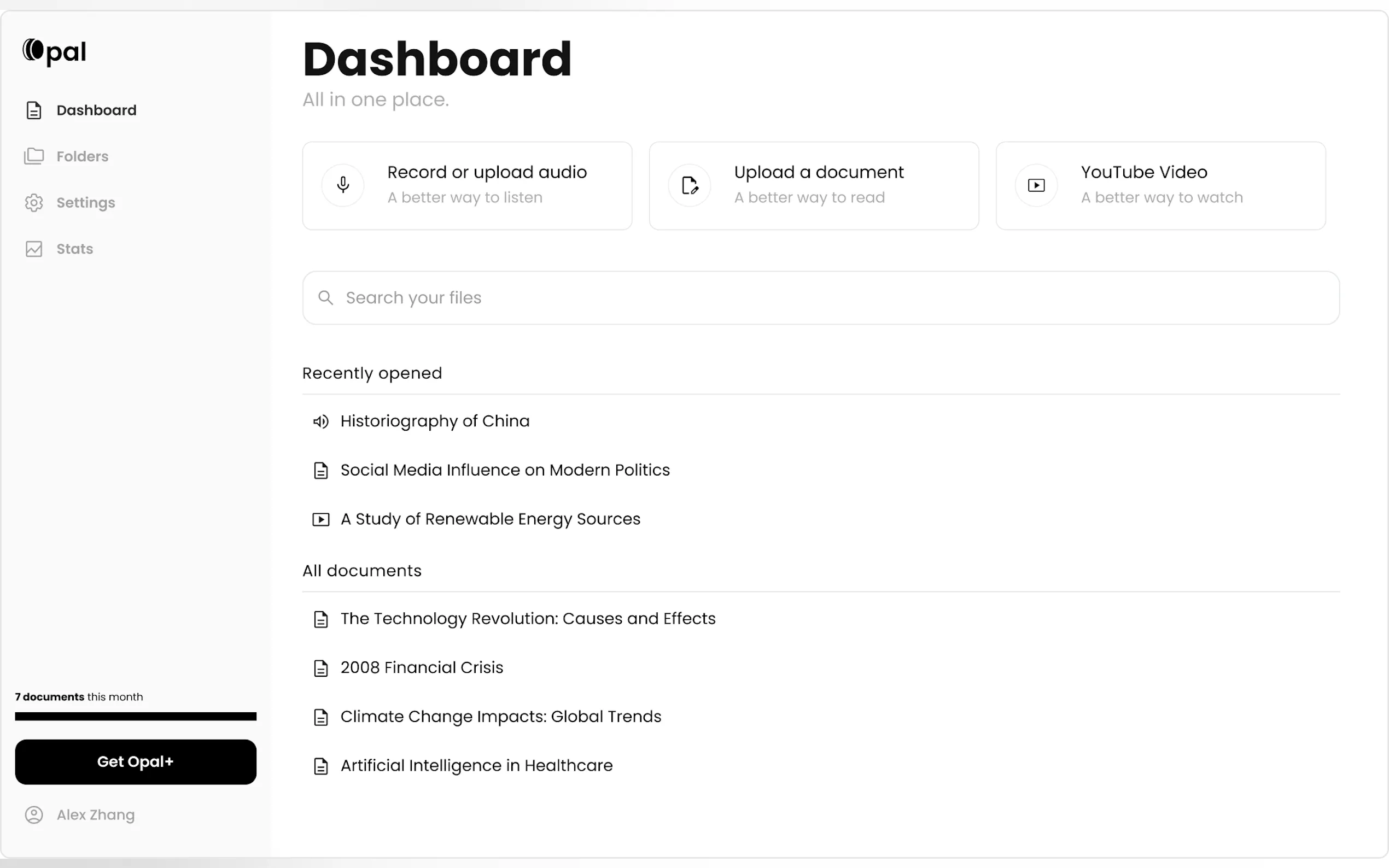Go to Dashboard in the sidebar
The height and width of the screenshot is (868, 1389).
(x=96, y=110)
